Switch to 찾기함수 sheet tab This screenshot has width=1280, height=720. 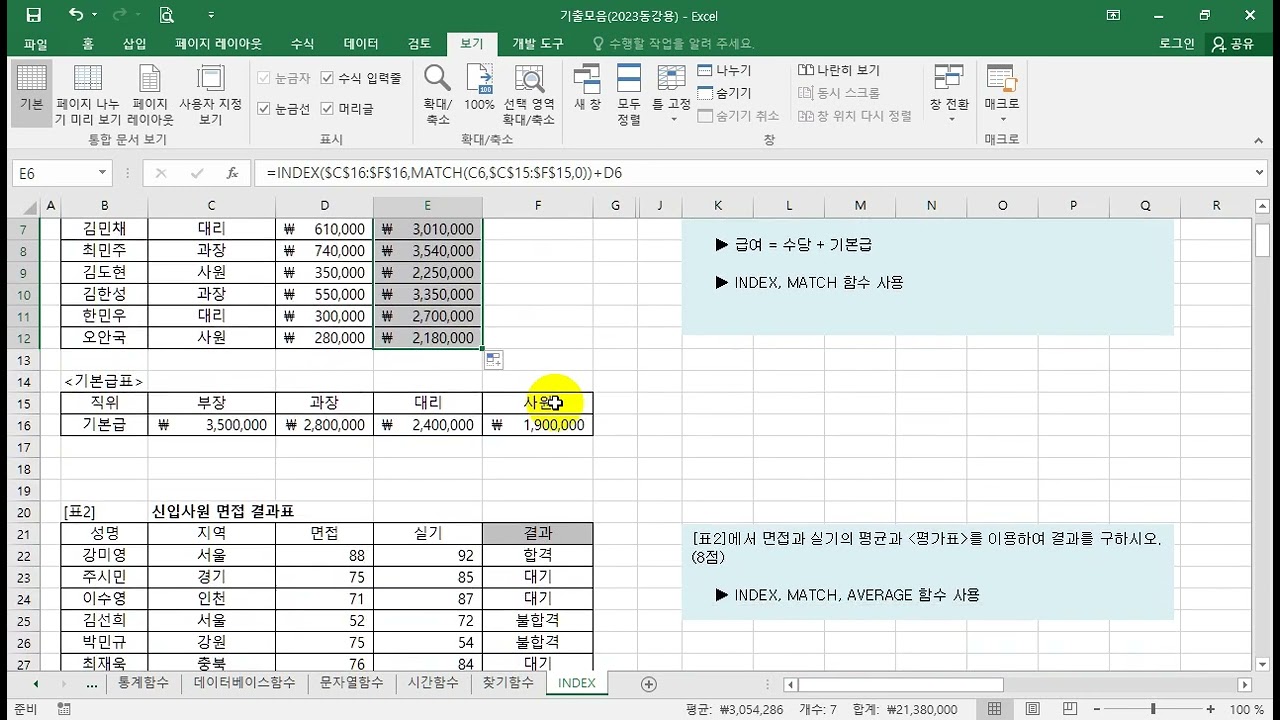point(508,683)
